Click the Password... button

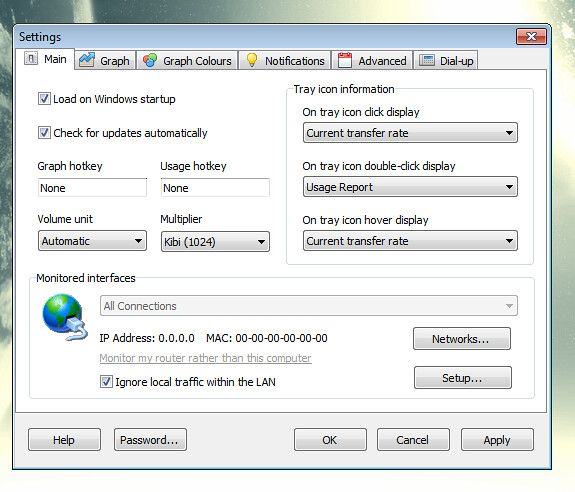coord(150,440)
